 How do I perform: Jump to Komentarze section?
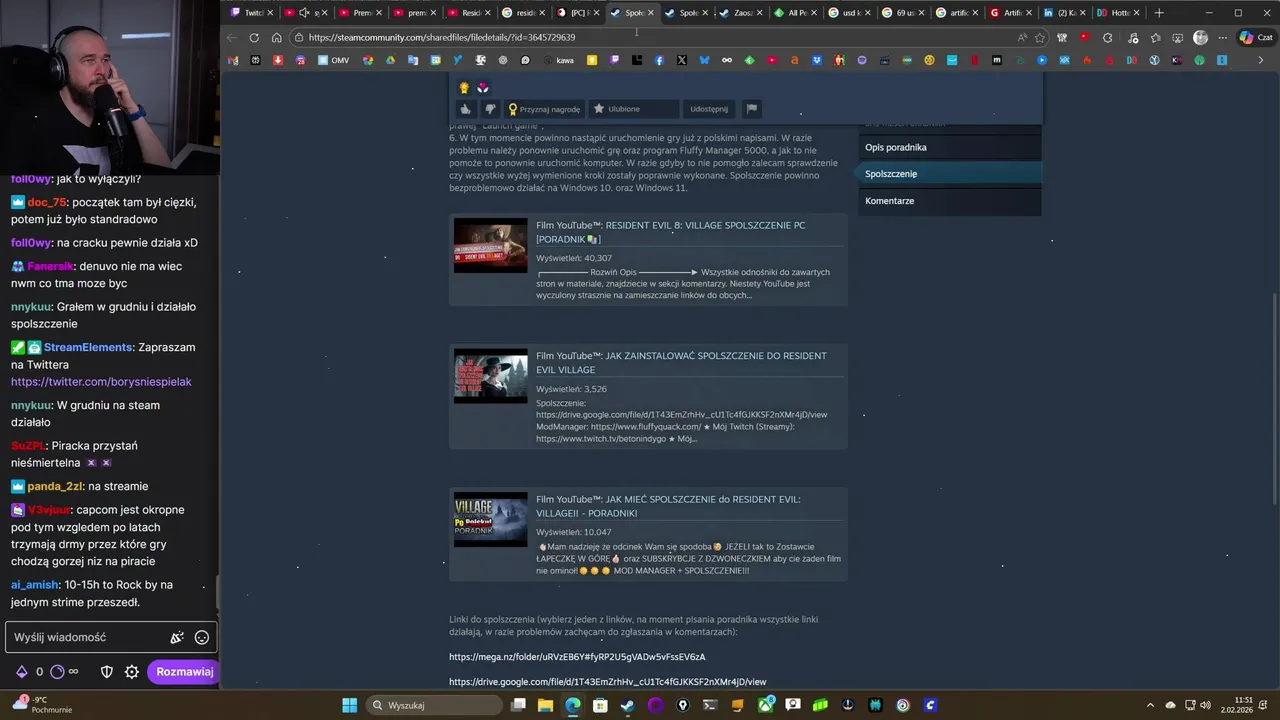tap(949, 201)
